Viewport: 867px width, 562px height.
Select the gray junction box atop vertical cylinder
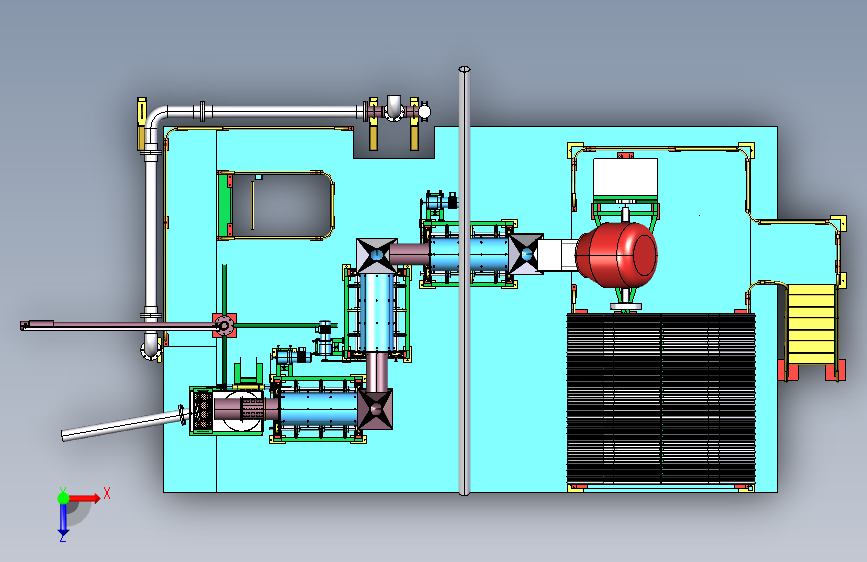[377, 256]
